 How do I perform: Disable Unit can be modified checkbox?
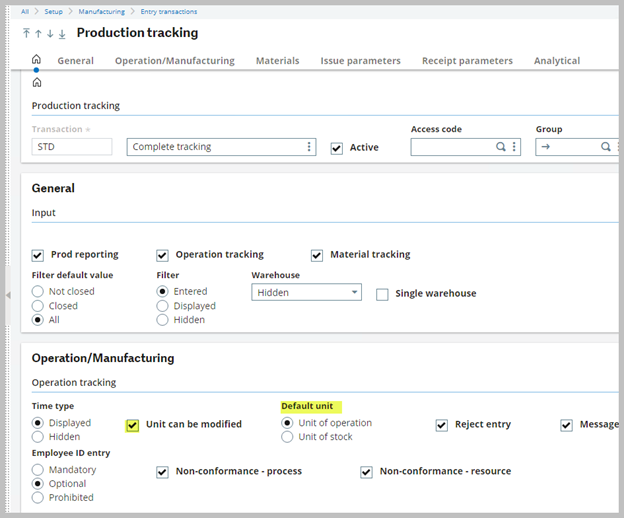[x=132, y=425]
